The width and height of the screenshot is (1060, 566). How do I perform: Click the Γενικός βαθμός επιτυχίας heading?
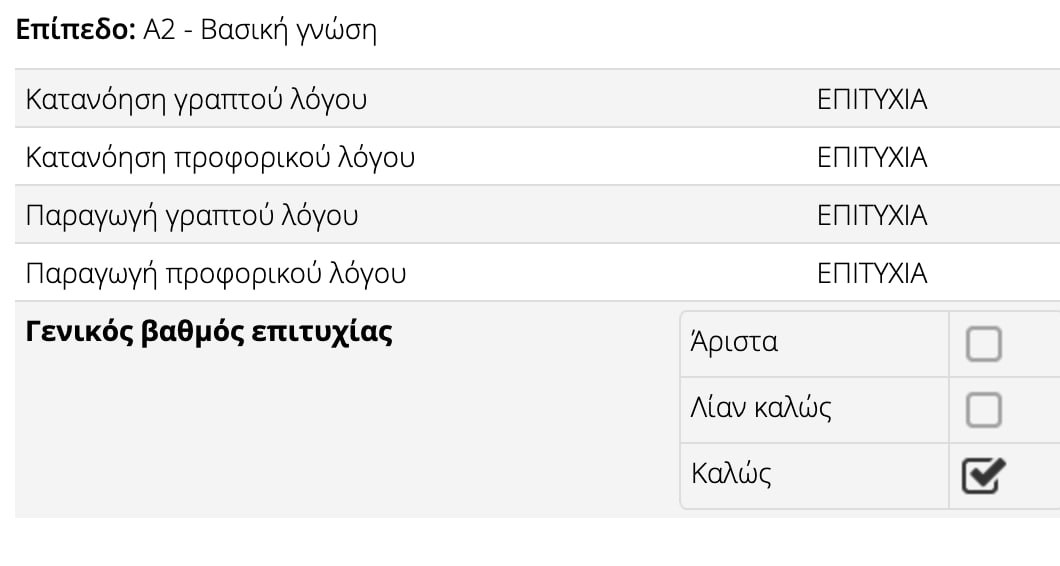click(209, 331)
